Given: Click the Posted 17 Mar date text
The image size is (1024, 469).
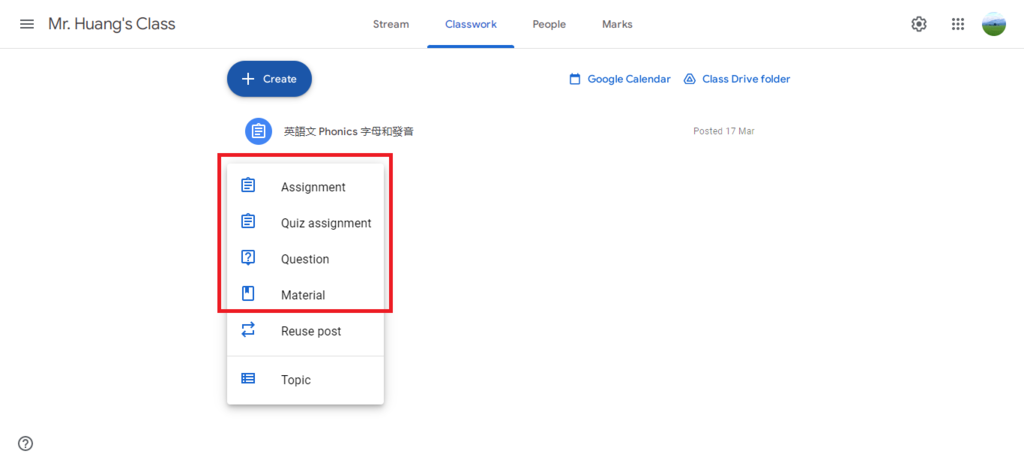Looking at the screenshot, I should click(x=724, y=131).
